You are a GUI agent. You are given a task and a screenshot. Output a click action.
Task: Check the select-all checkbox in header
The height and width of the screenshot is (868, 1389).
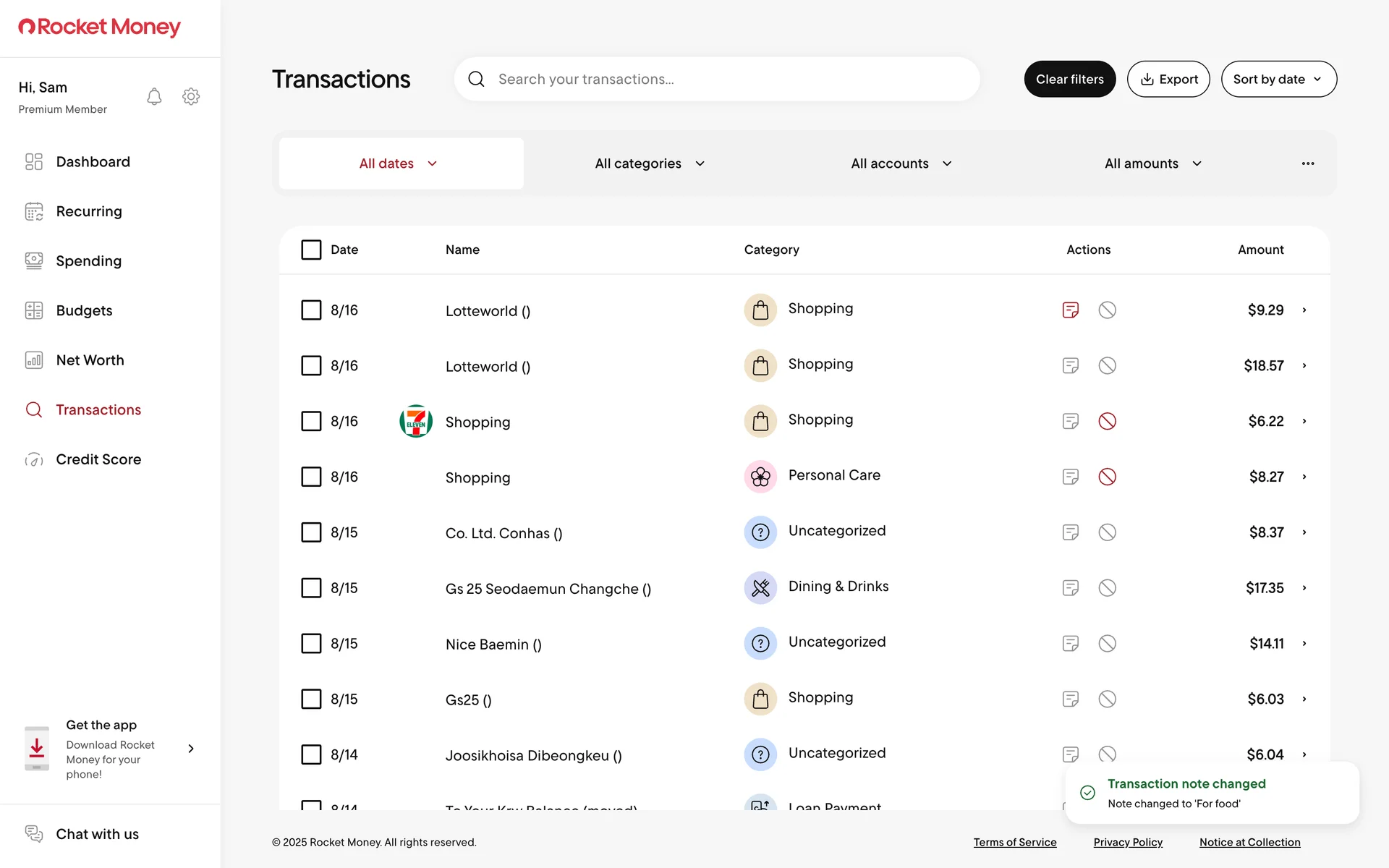pyautogui.click(x=311, y=250)
